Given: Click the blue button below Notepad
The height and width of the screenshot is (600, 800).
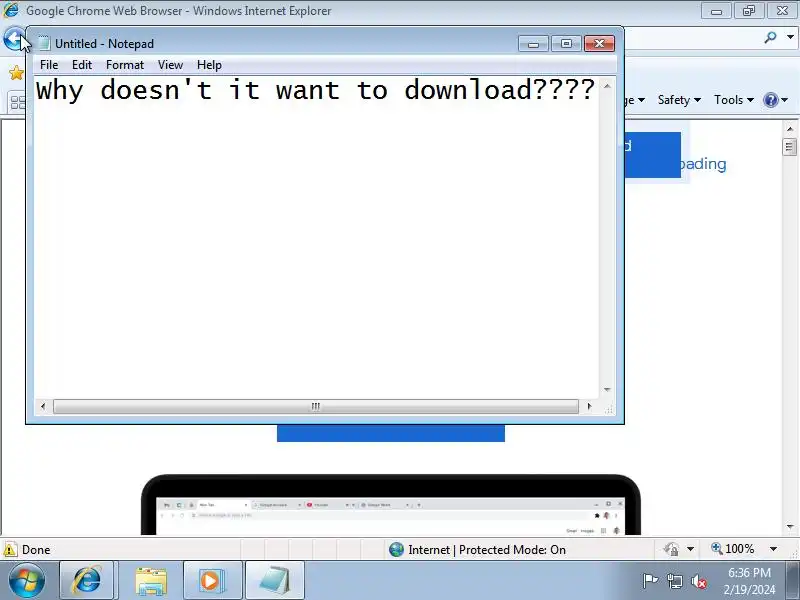Looking at the screenshot, I should [391, 433].
